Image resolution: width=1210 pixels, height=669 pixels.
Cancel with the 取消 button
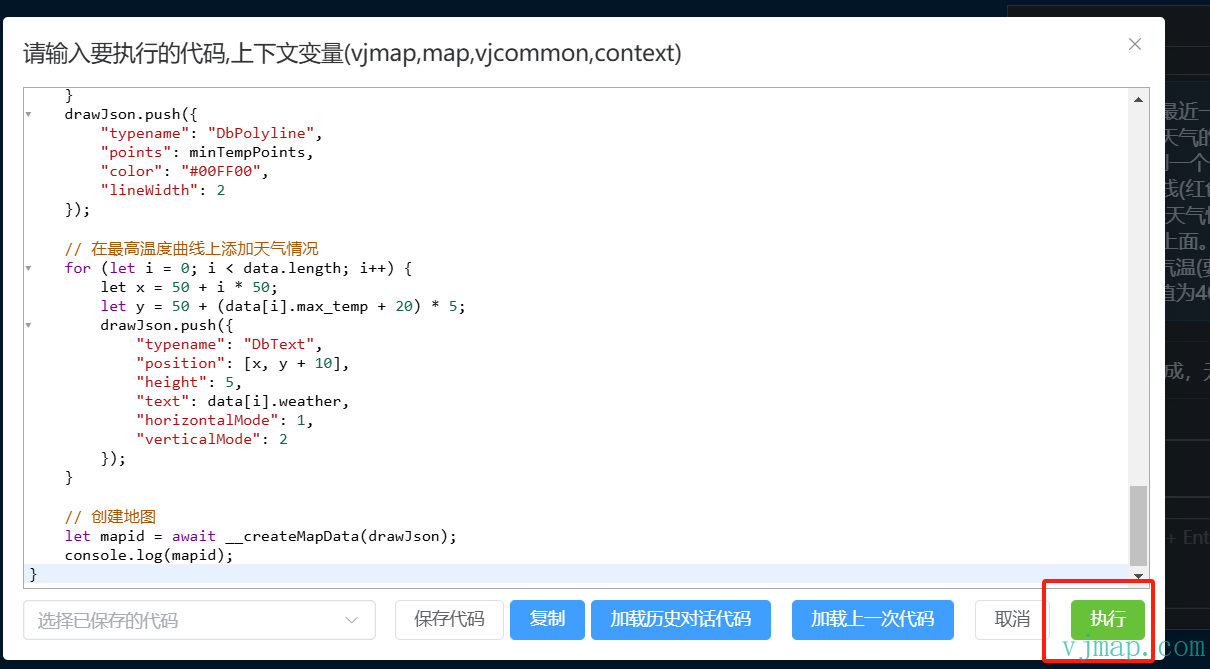[1012, 619]
